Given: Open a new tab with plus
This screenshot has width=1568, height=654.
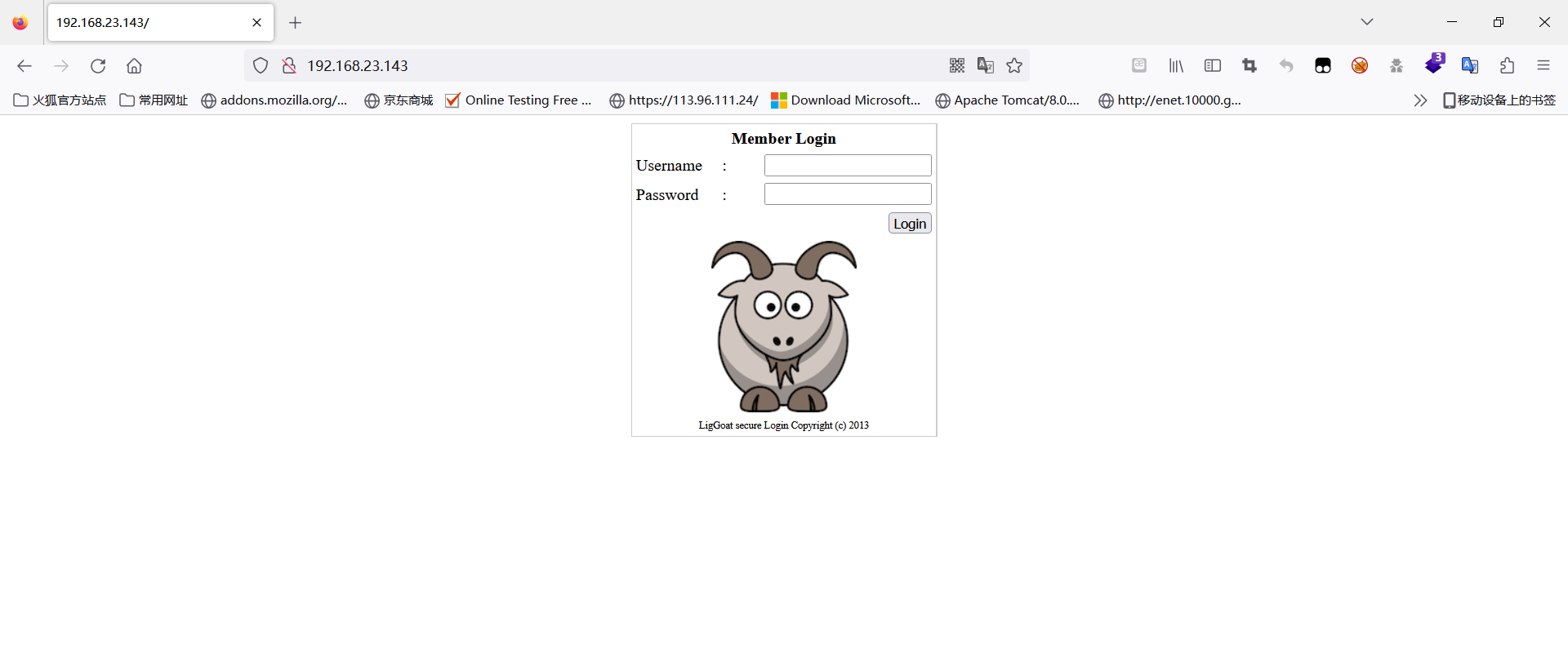Looking at the screenshot, I should coord(296,23).
